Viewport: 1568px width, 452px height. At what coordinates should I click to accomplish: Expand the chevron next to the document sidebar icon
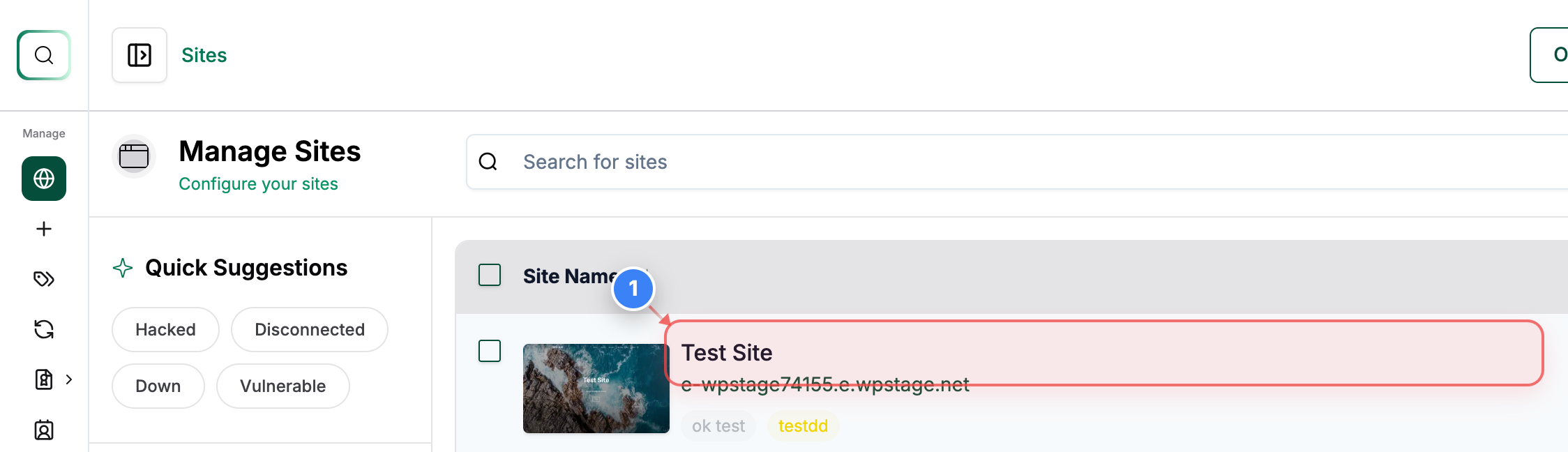tap(68, 379)
